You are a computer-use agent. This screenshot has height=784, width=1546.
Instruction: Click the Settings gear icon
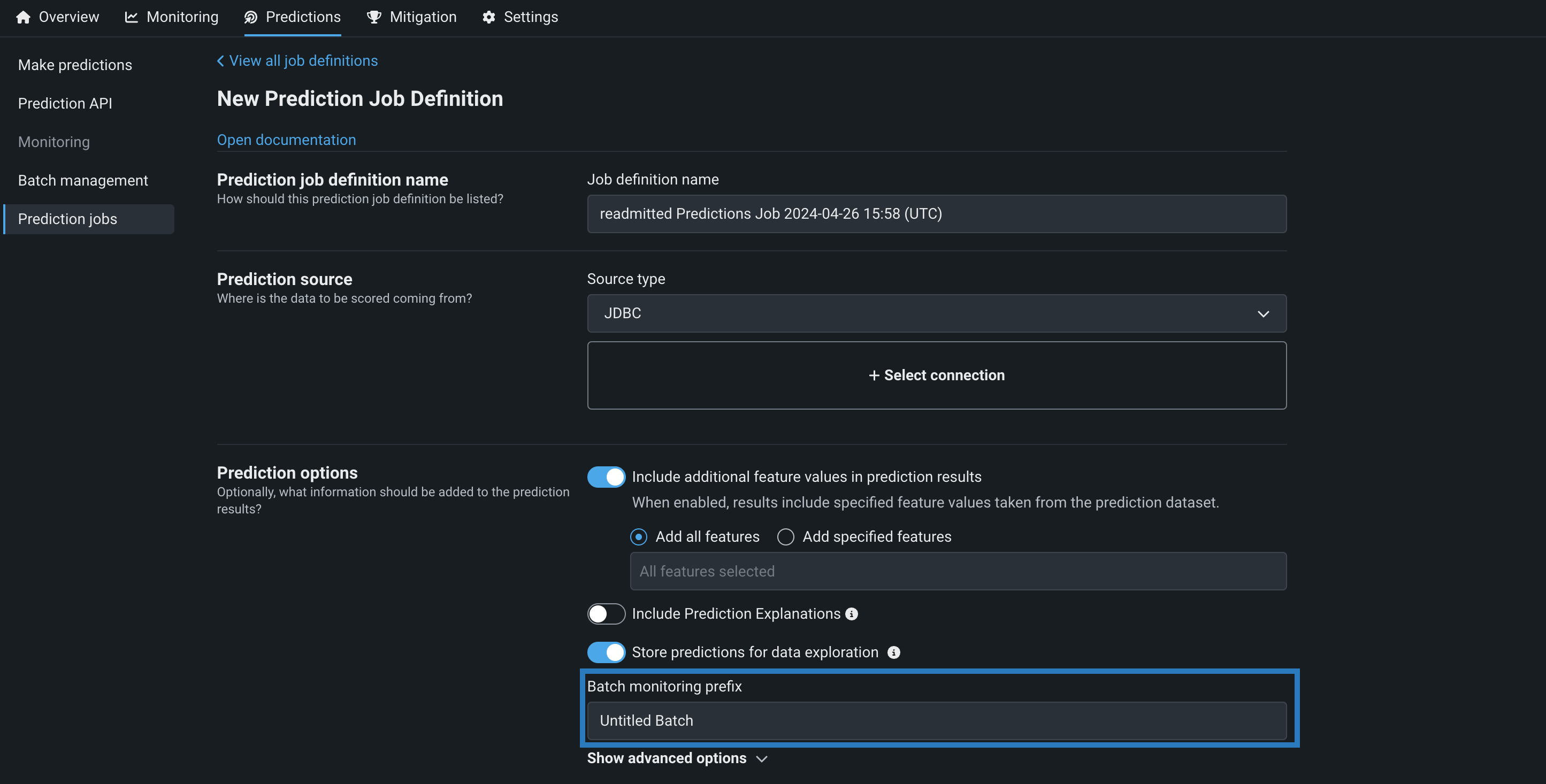click(488, 18)
